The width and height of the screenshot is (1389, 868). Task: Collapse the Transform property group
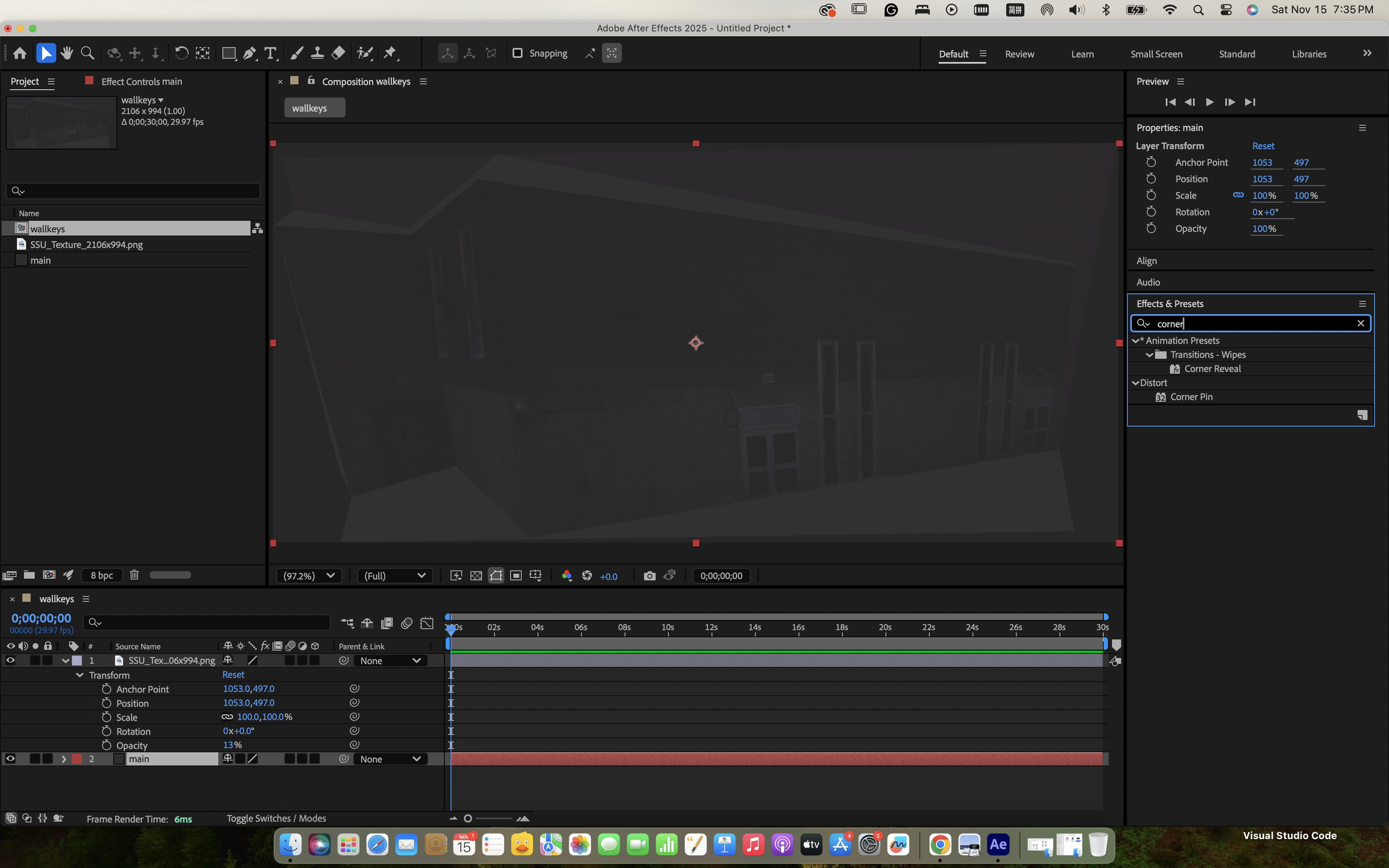pyautogui.click(x=80, y=675)
